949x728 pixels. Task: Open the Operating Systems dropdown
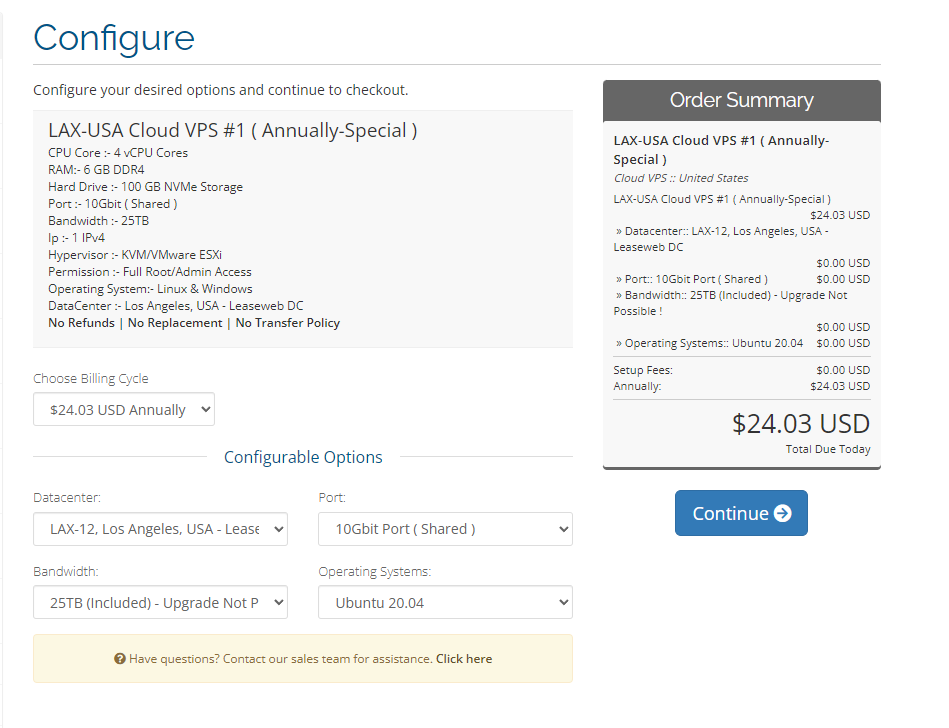pos(445,602)
